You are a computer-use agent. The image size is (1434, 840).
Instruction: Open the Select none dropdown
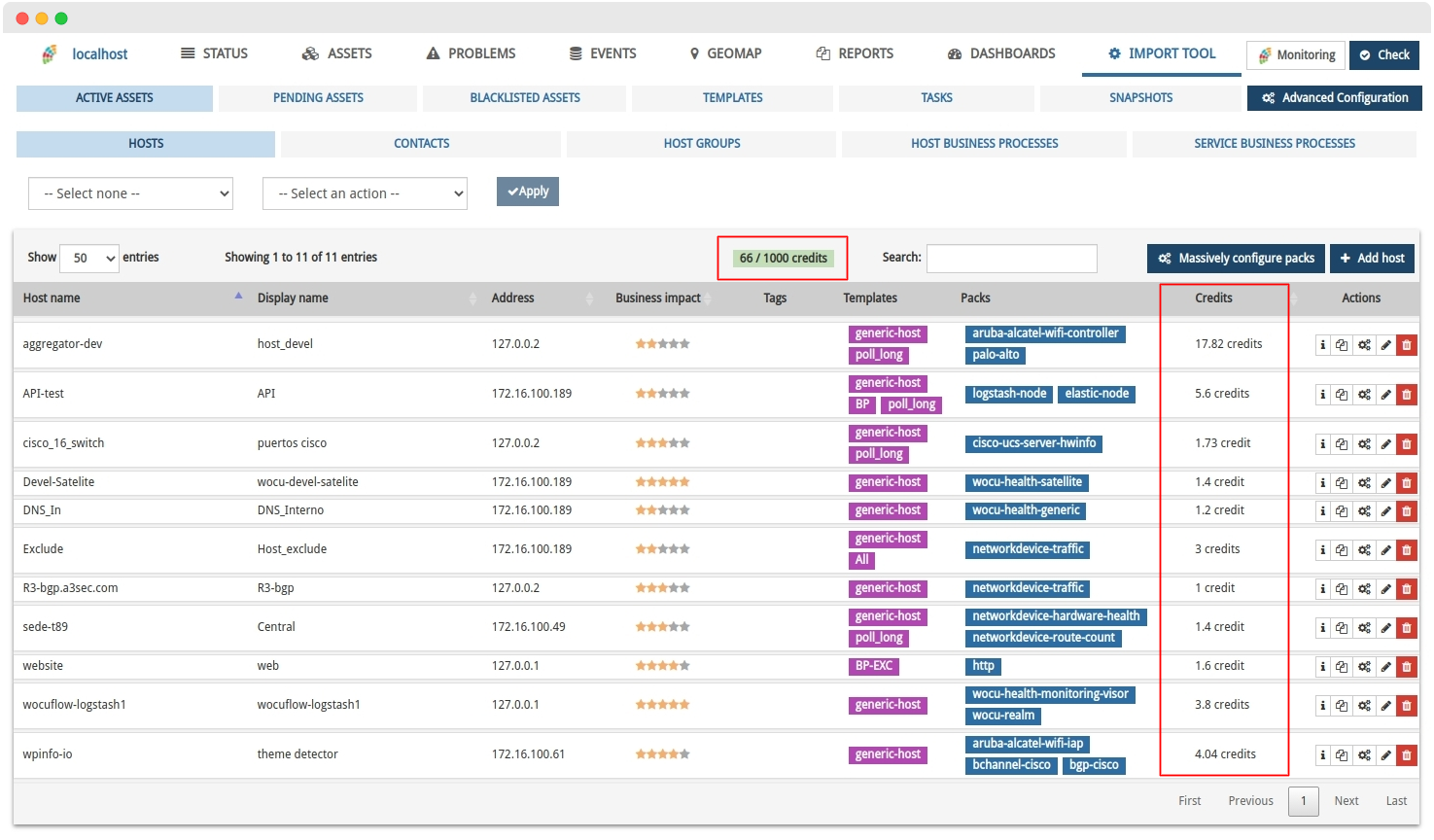130,193
